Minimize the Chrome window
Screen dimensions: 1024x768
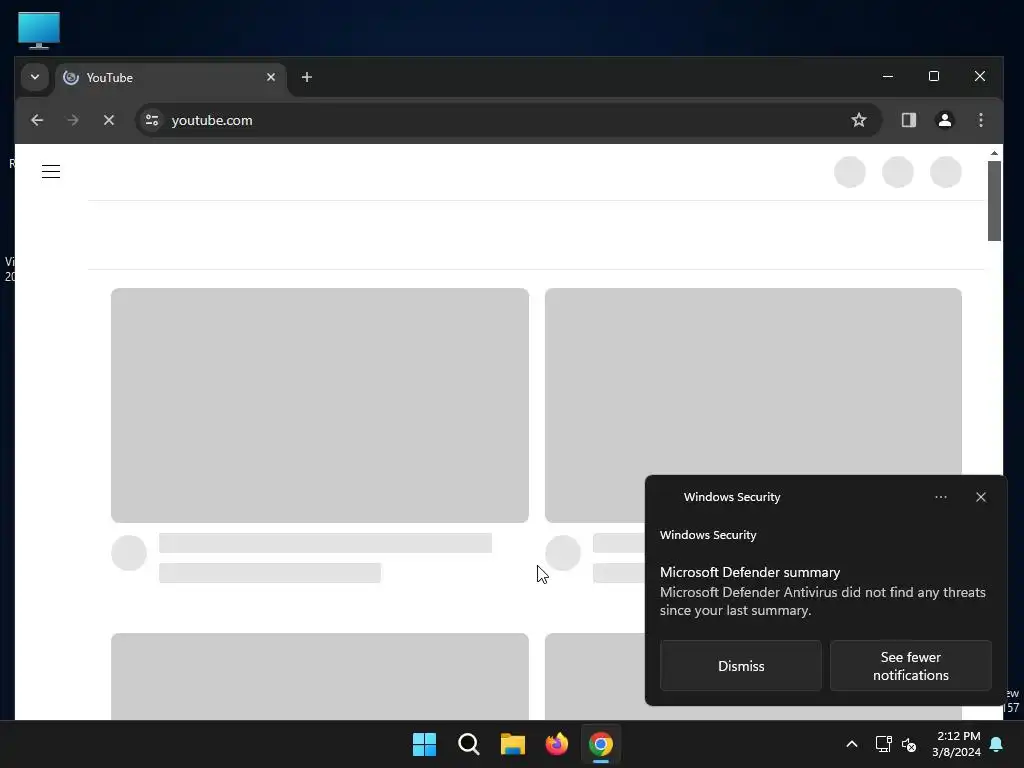pos(888,76)
